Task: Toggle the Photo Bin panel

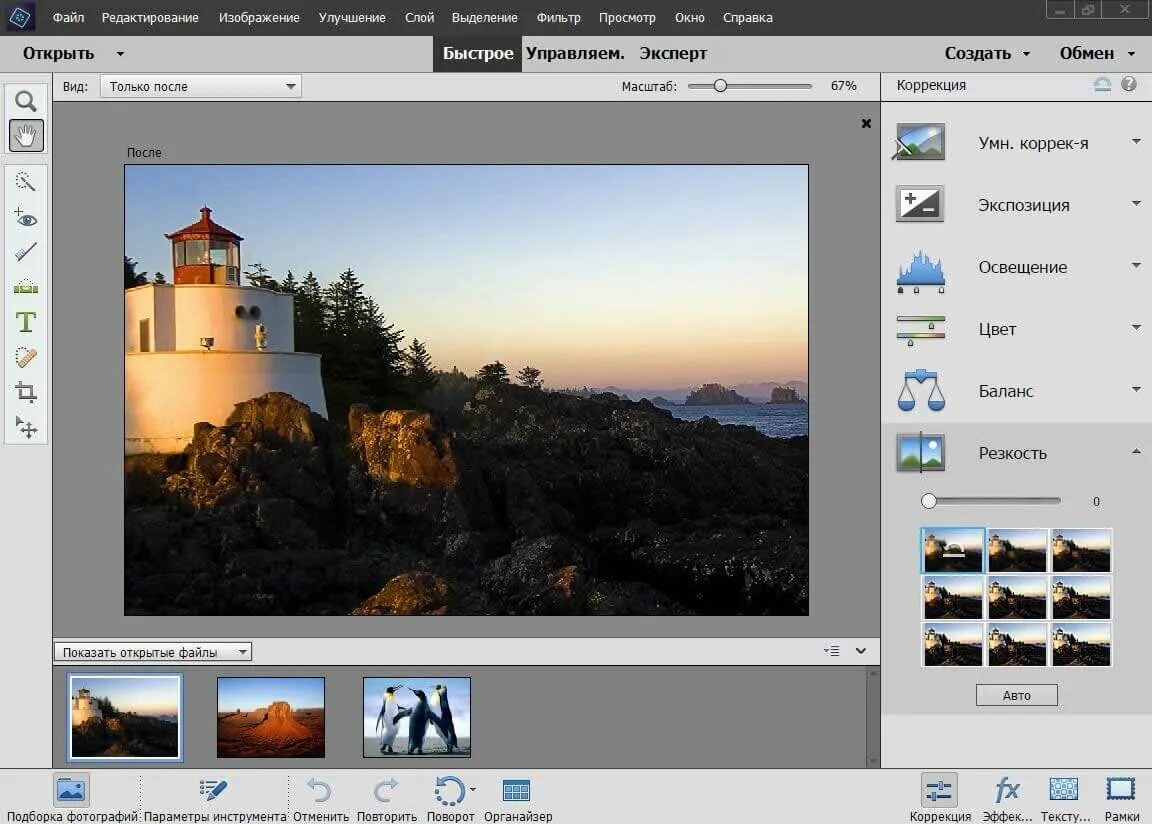Action: (71, 791)
